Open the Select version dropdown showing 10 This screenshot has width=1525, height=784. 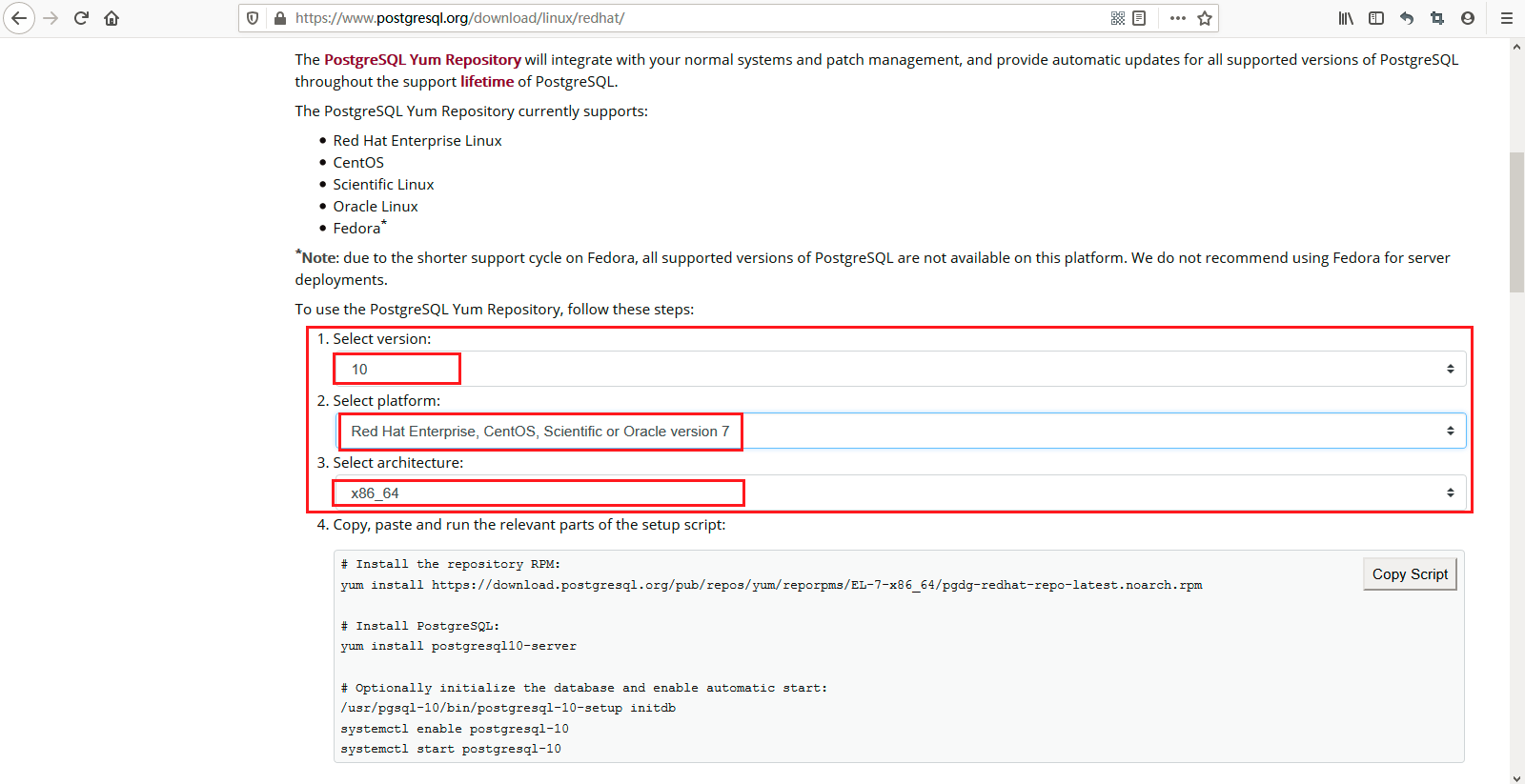[899, 369]
